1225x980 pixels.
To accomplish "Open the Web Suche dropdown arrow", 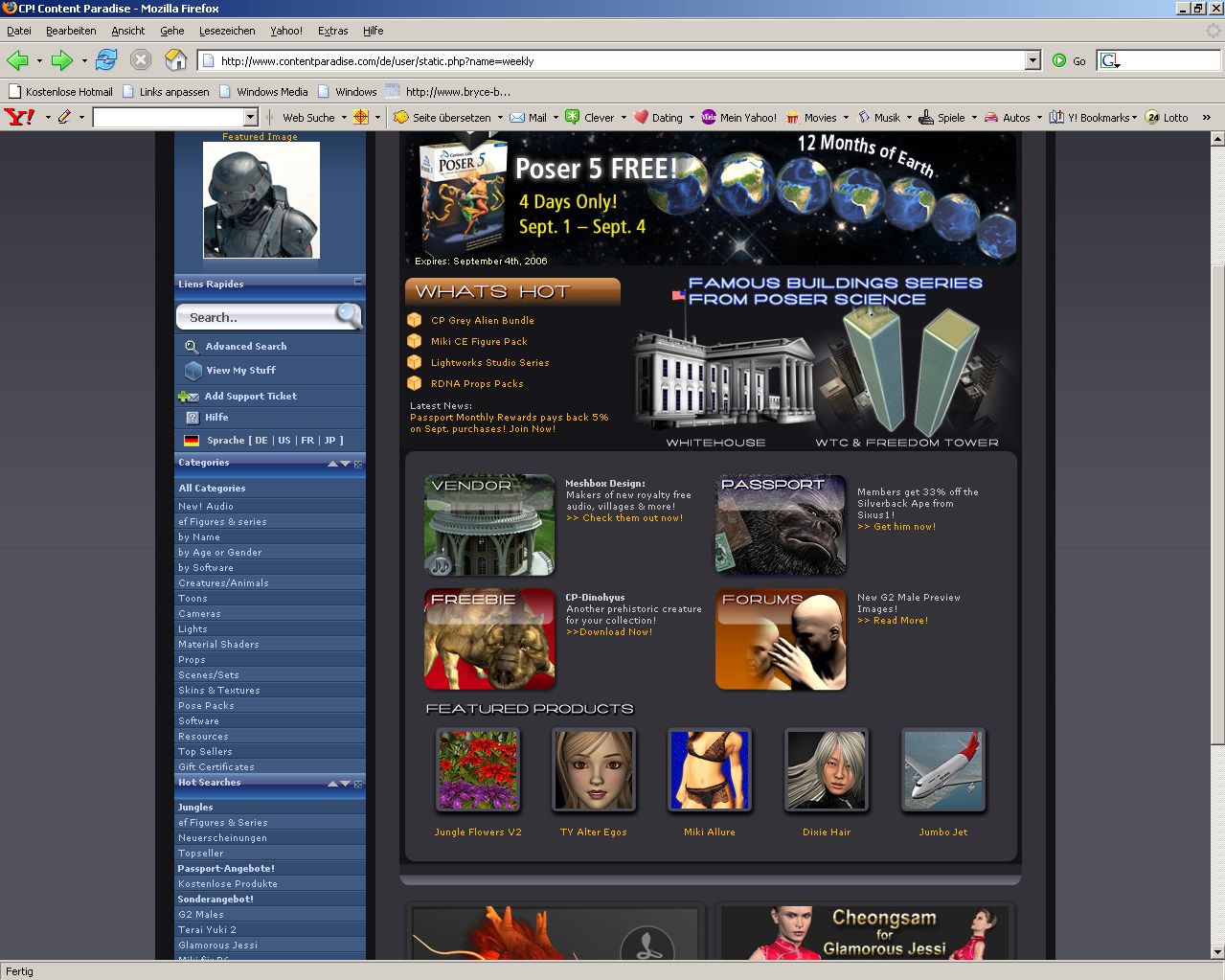I will click(x=344, y=117).
